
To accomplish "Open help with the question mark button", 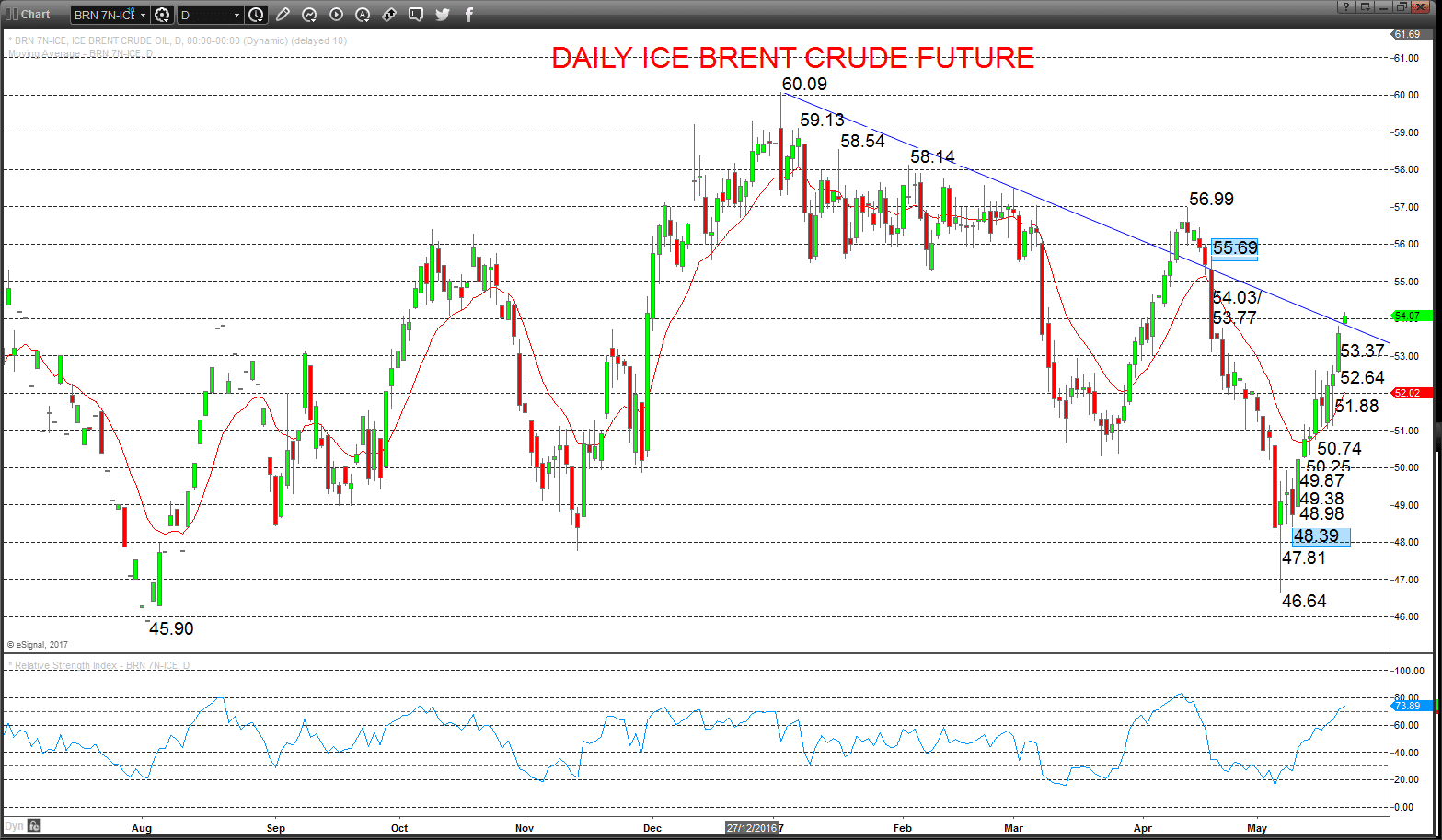I will 1346,6.
